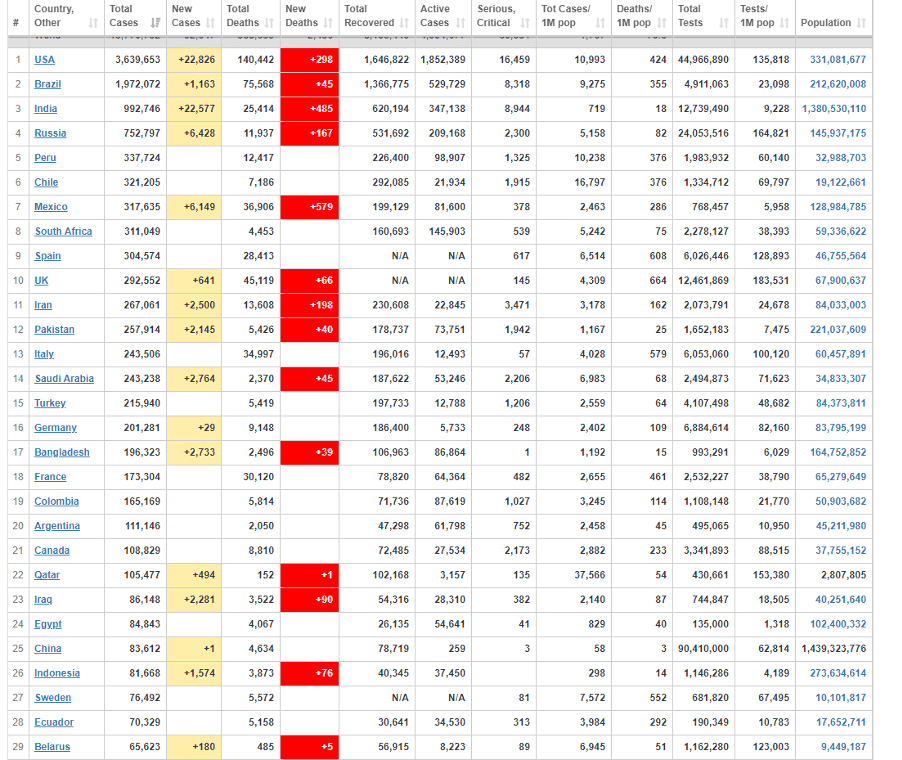The width and height of the screenshot is (902, 760).
Task: Open the Peru country link
Action: tap(45, 158)
